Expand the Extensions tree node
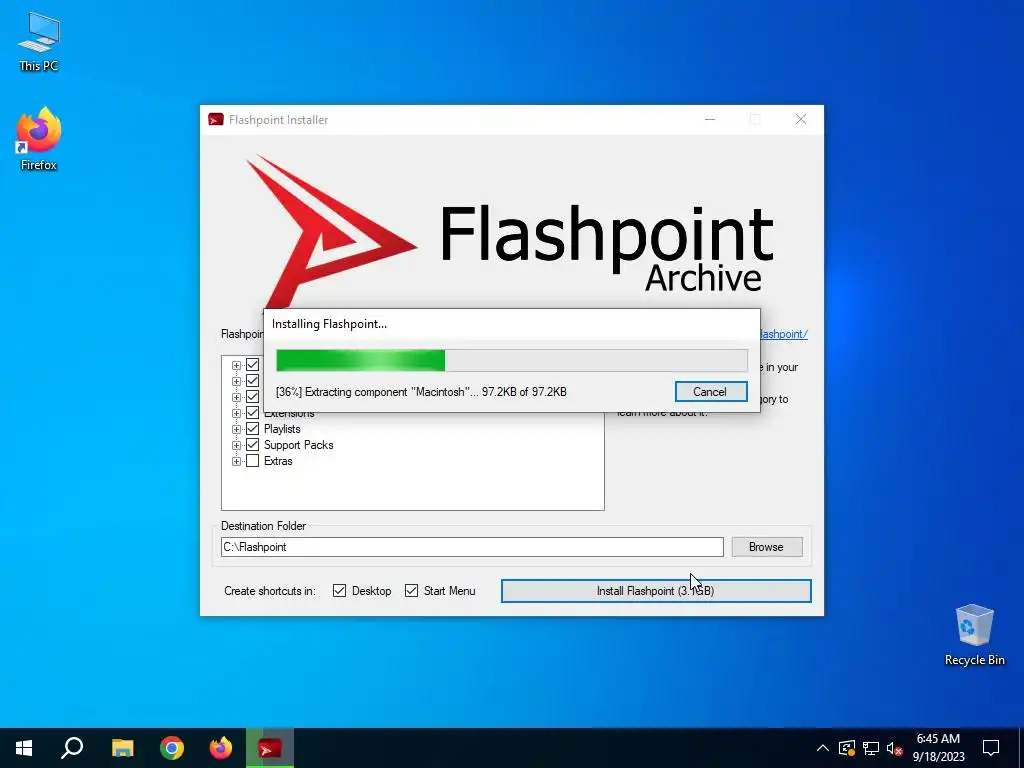 point(236,413)
